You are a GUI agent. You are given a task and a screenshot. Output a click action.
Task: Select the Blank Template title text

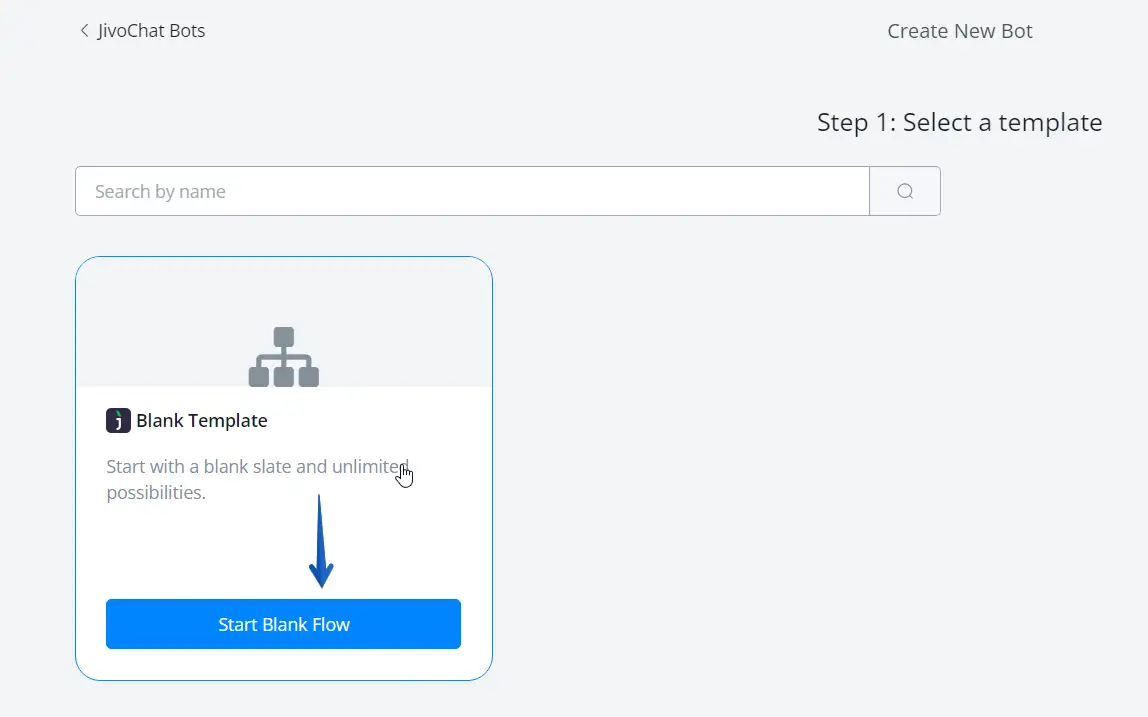pyautogui.click(x=202, y=421)
